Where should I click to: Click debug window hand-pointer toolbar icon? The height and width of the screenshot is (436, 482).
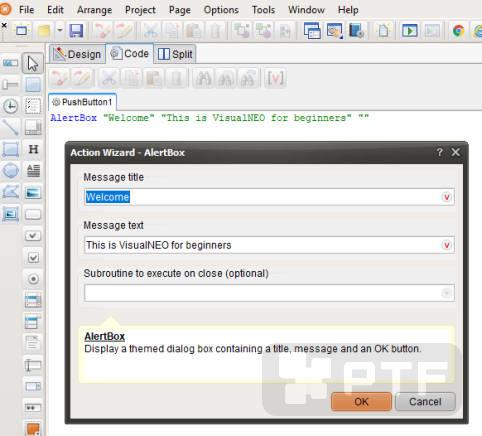click(x=334, y=31)
